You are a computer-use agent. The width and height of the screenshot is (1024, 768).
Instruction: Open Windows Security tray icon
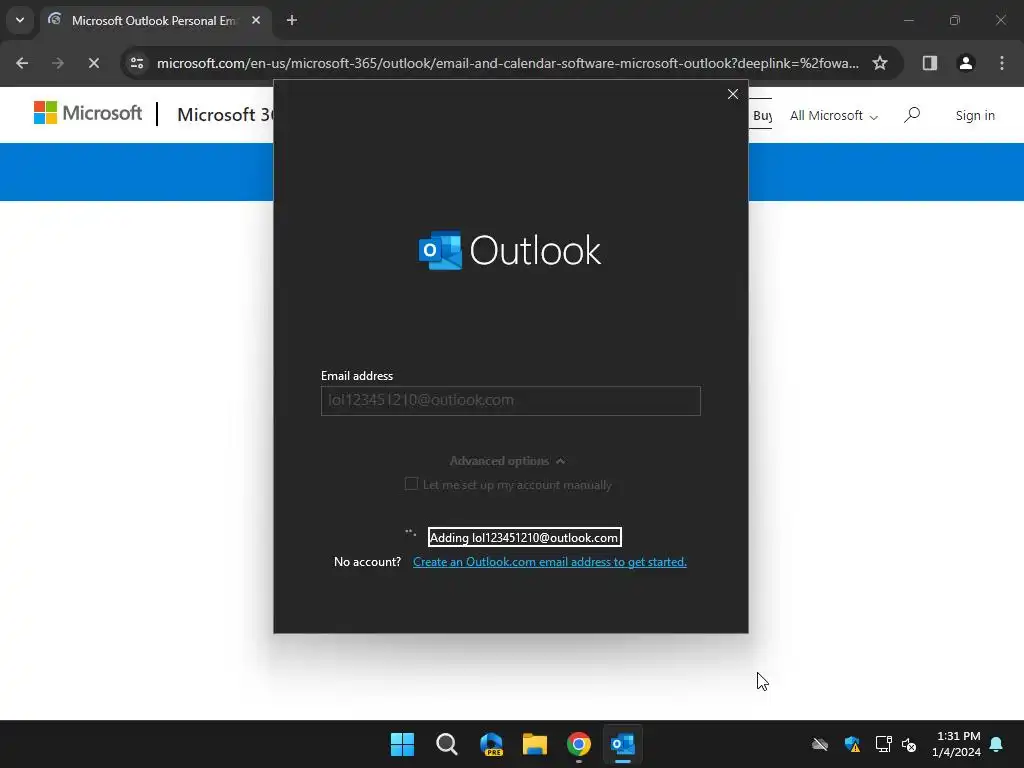(x=852, y=744)
